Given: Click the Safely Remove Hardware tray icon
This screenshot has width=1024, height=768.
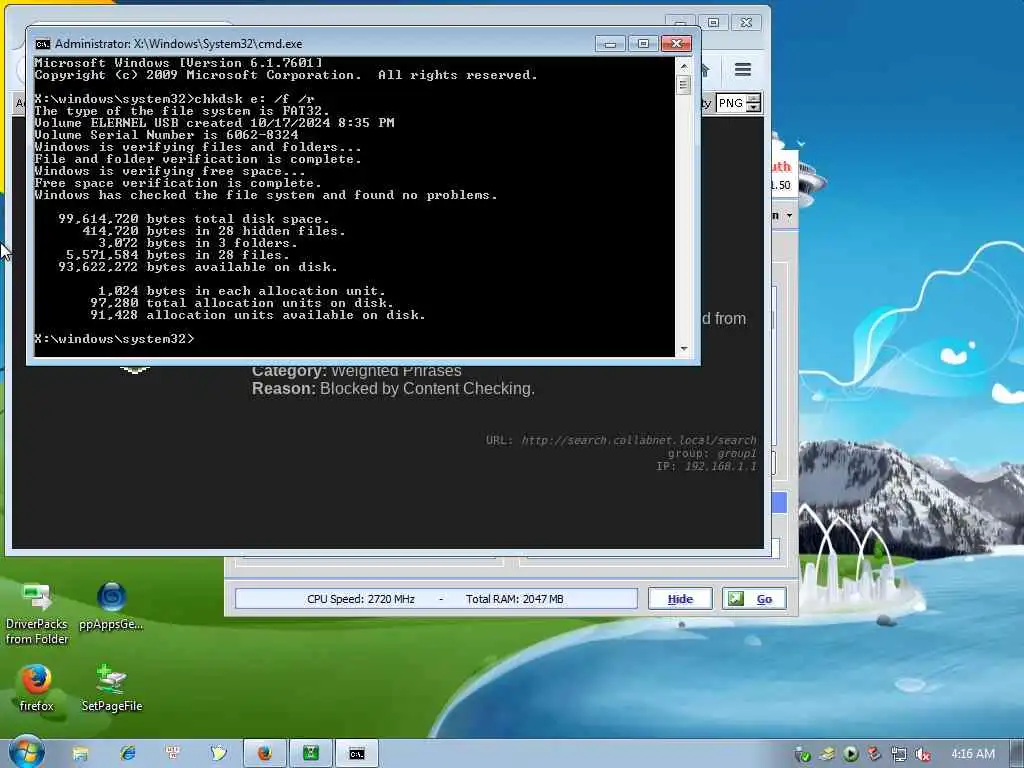Looking at the screenshot, I should pos(827,754).
